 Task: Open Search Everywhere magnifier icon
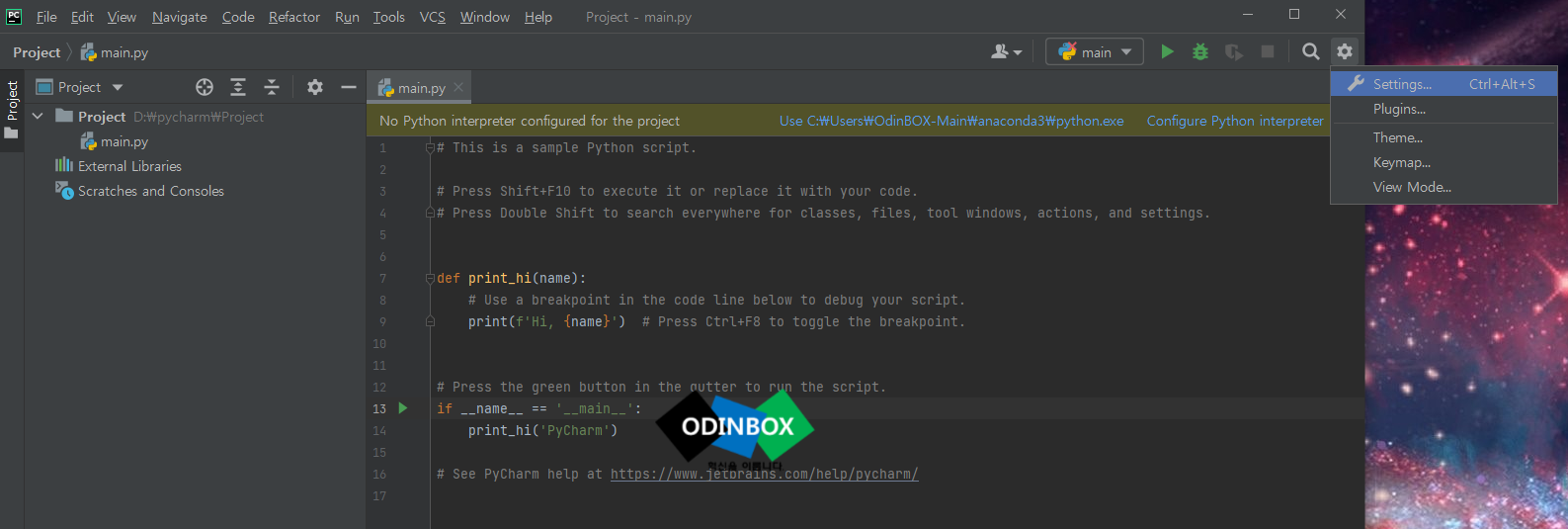1311,51
